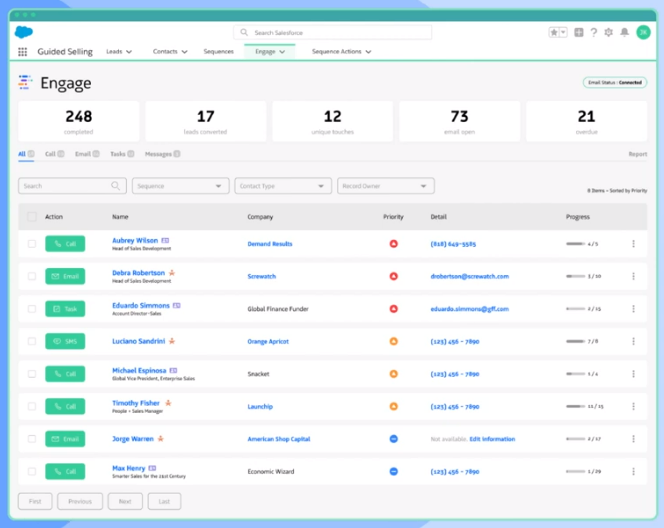664x528 pixels.
Task: Click the priority icon for Debra Robertson
Action: 393,276
